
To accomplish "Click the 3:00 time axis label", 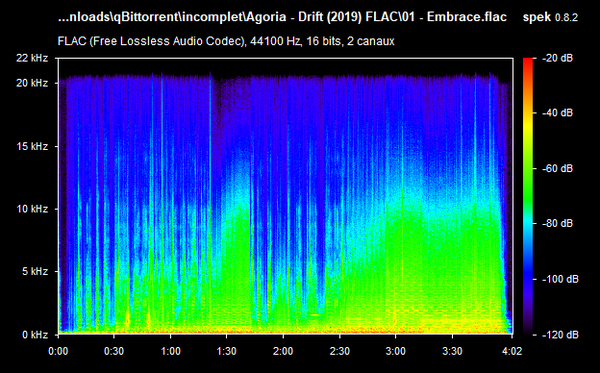I will pyautogui.click(x=396, y=351).
